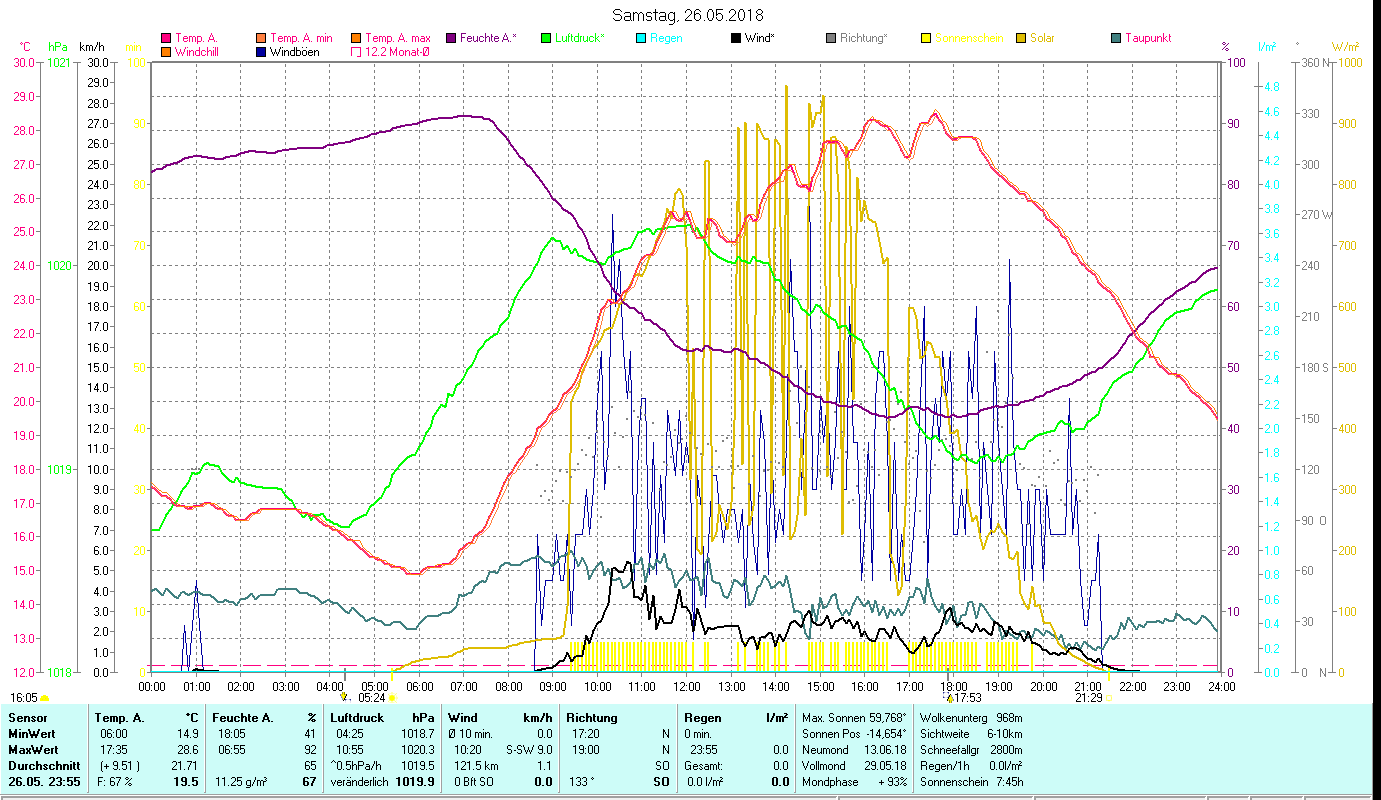Click the average temperature value 21.71
This screenshot has height=800, width=1381.
(x=184, y=766)
